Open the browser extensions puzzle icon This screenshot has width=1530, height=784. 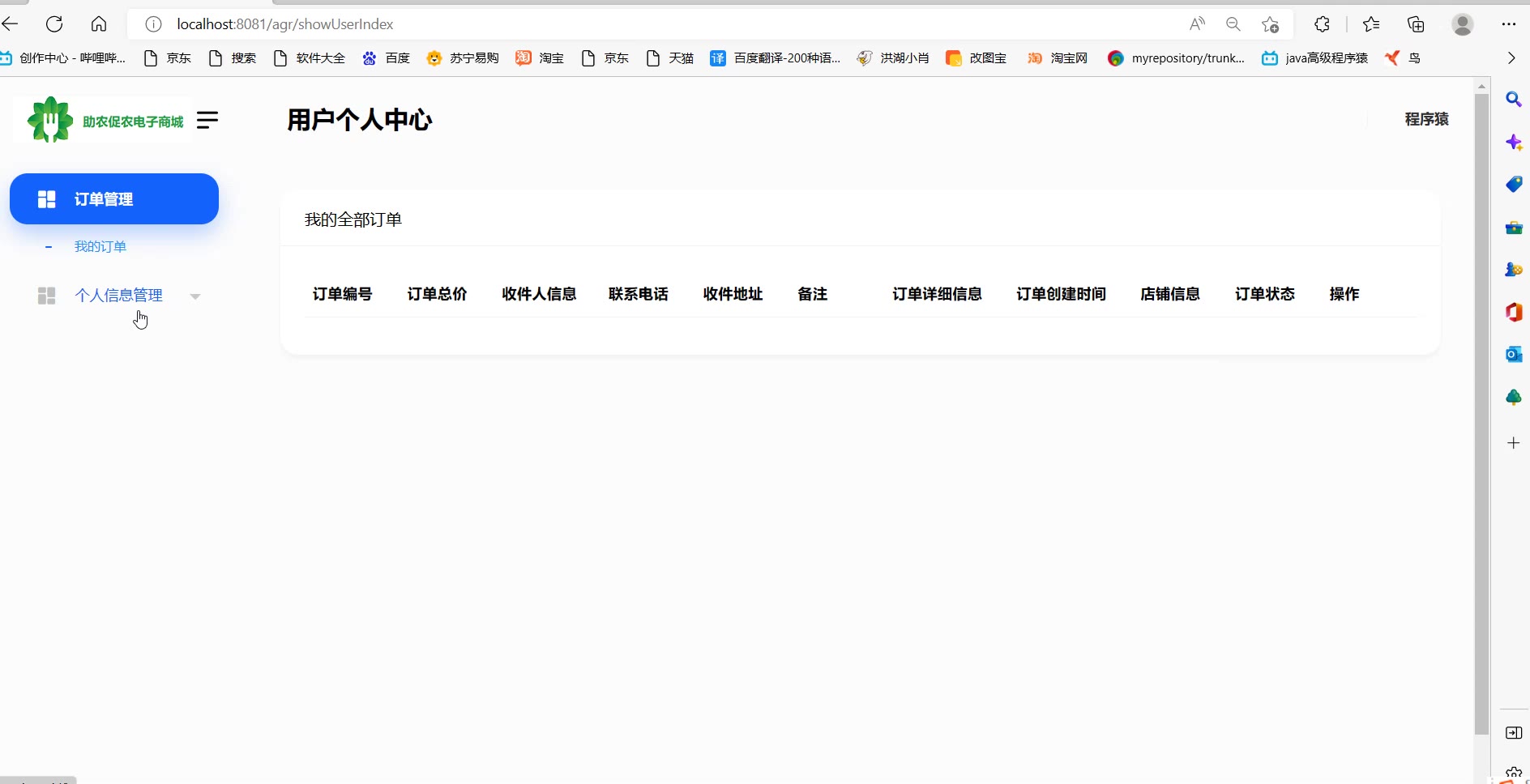pos(1323,24)
